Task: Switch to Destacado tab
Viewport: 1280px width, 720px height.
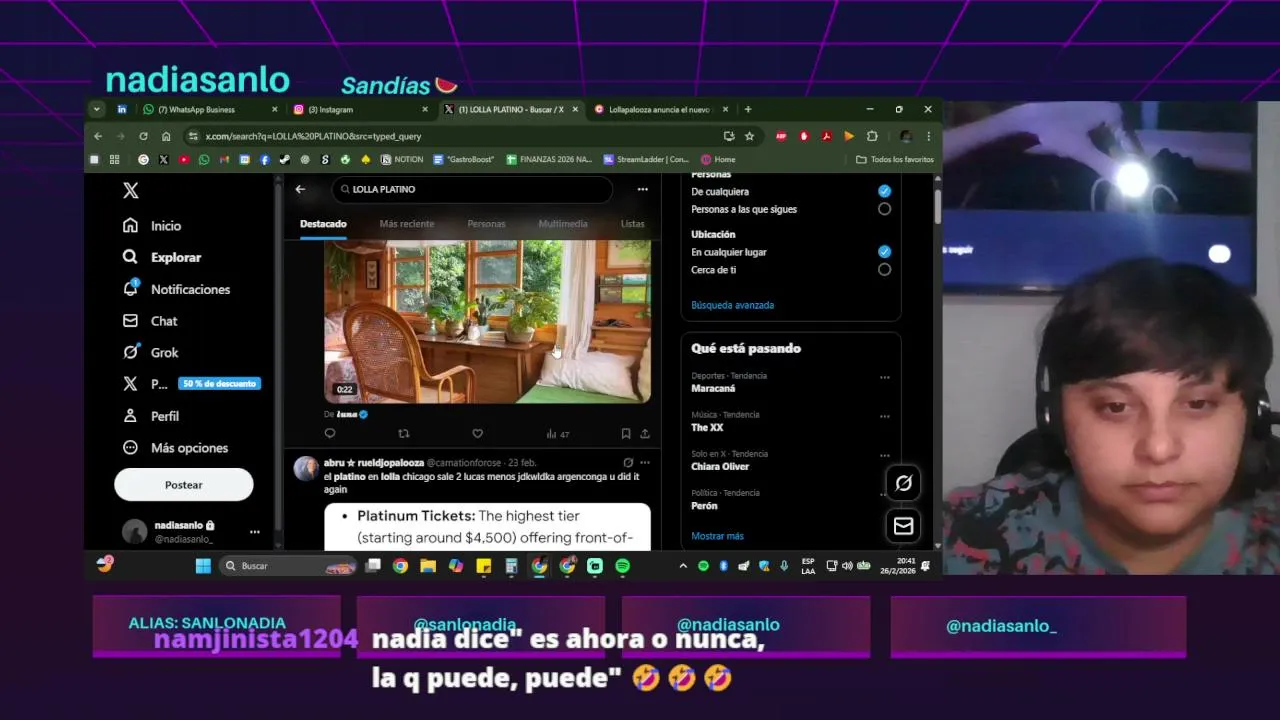Action: [323, 224]
